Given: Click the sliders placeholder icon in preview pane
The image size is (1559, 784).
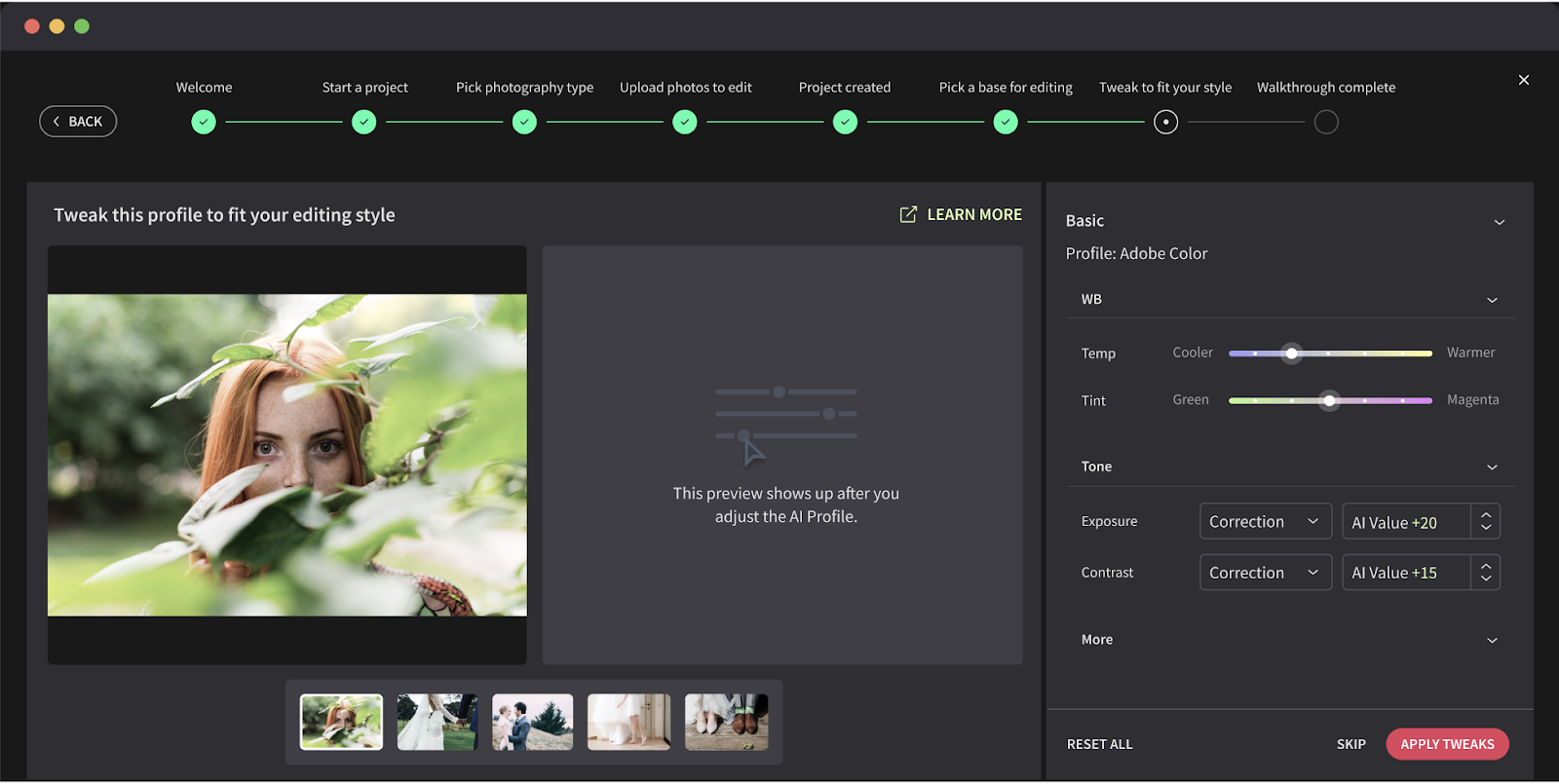Looking at the screenshot, I should 786,425.
